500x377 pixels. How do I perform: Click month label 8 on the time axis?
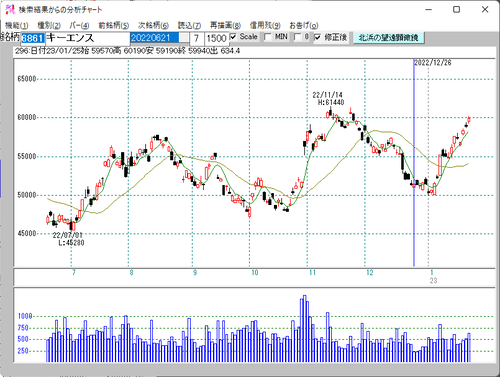[131, 273]
